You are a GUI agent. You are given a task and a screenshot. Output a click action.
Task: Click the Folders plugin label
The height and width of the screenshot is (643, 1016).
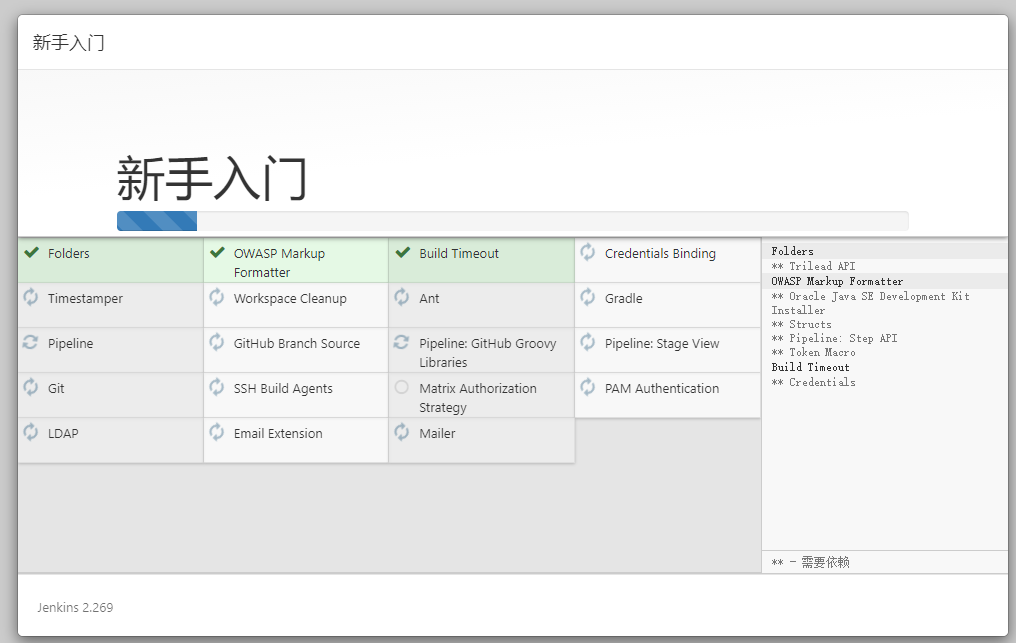[69, 253]
